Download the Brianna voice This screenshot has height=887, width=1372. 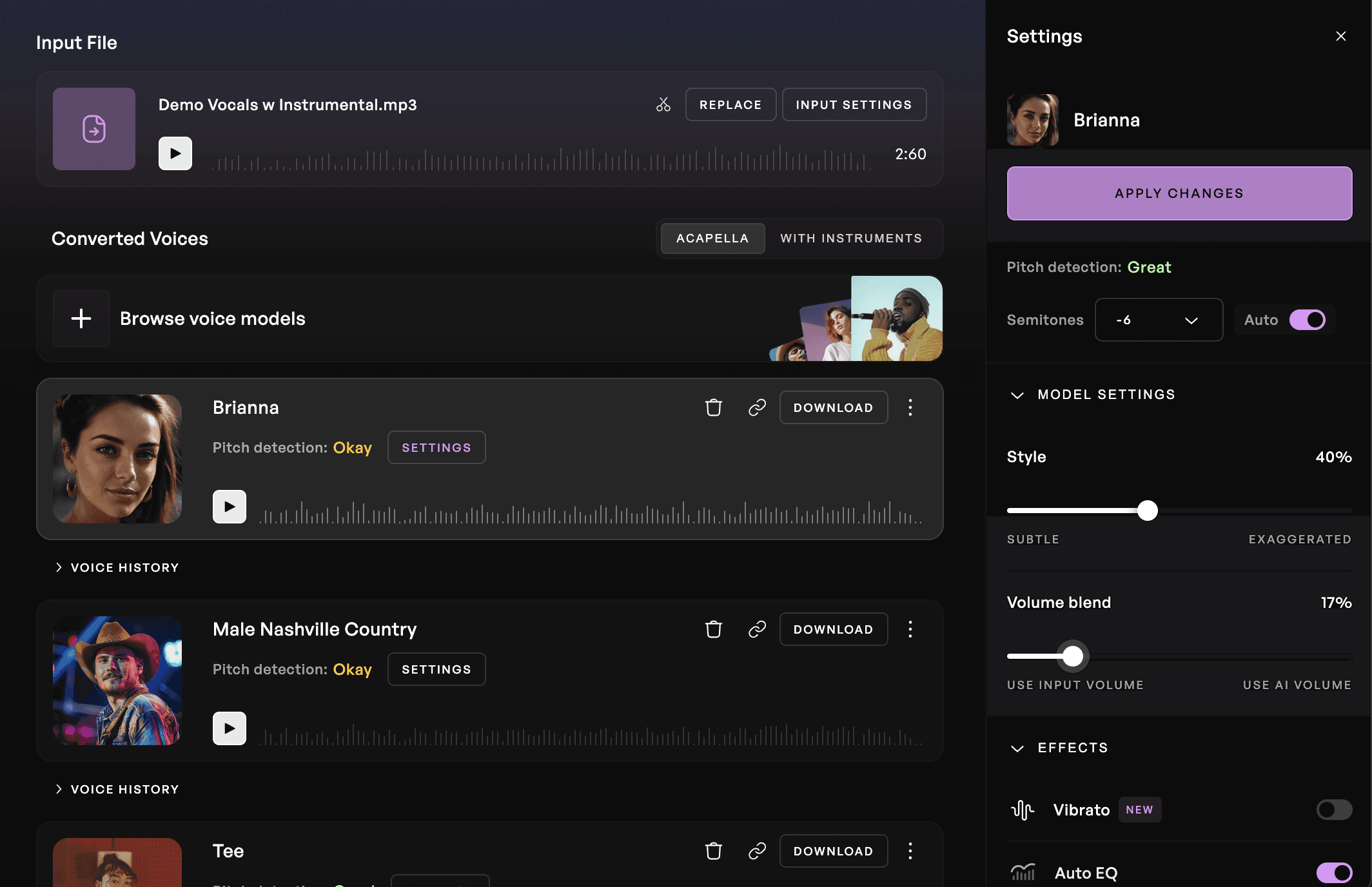pyautogui.click(x=834, y=407)
